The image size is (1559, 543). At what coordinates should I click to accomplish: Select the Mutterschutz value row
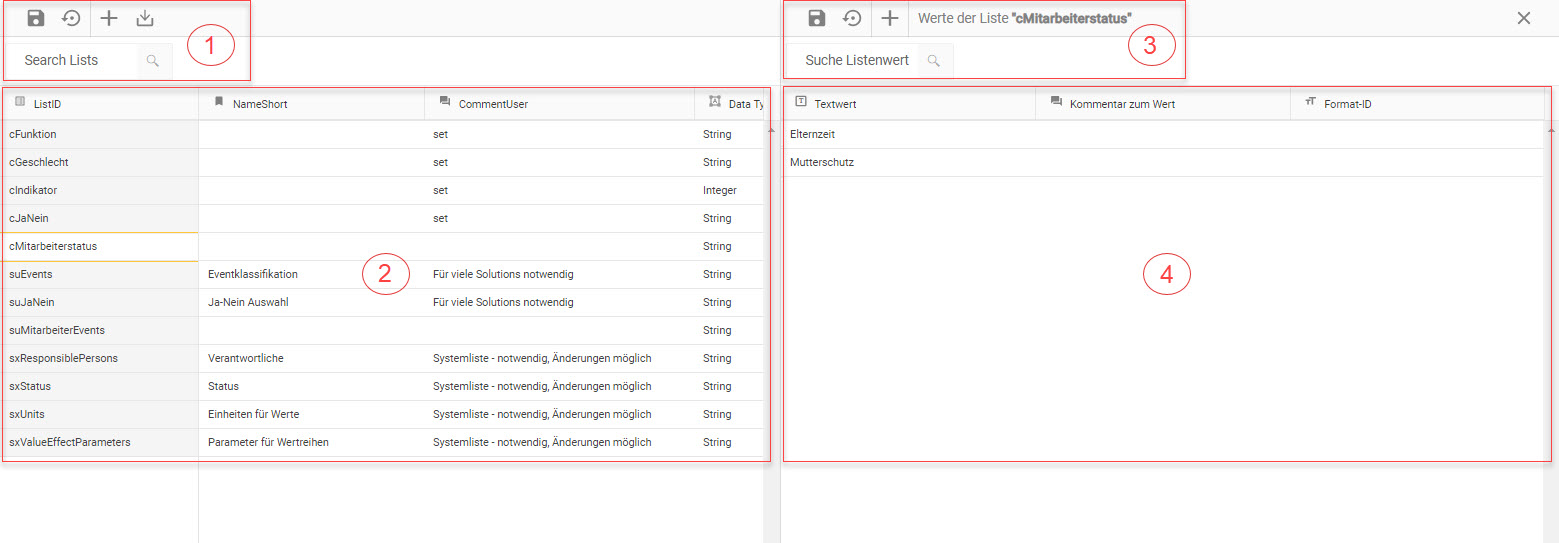click(x=822, y=162)
